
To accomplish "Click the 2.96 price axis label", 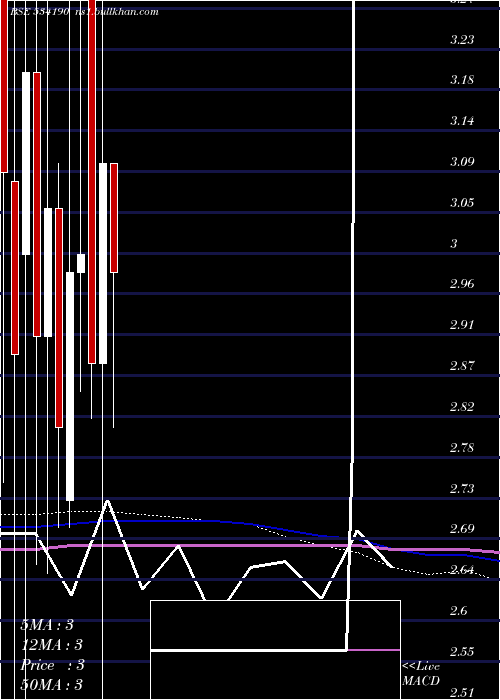I will [462, 284].
